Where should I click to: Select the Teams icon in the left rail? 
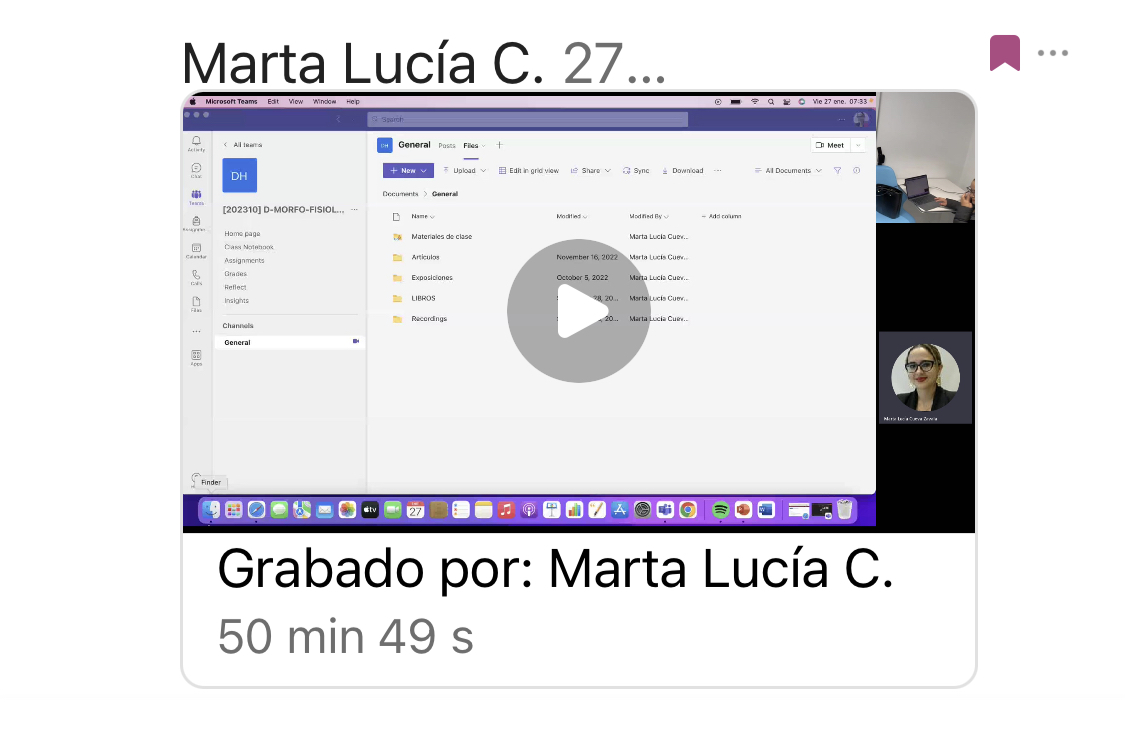click(x=196, y=196)
